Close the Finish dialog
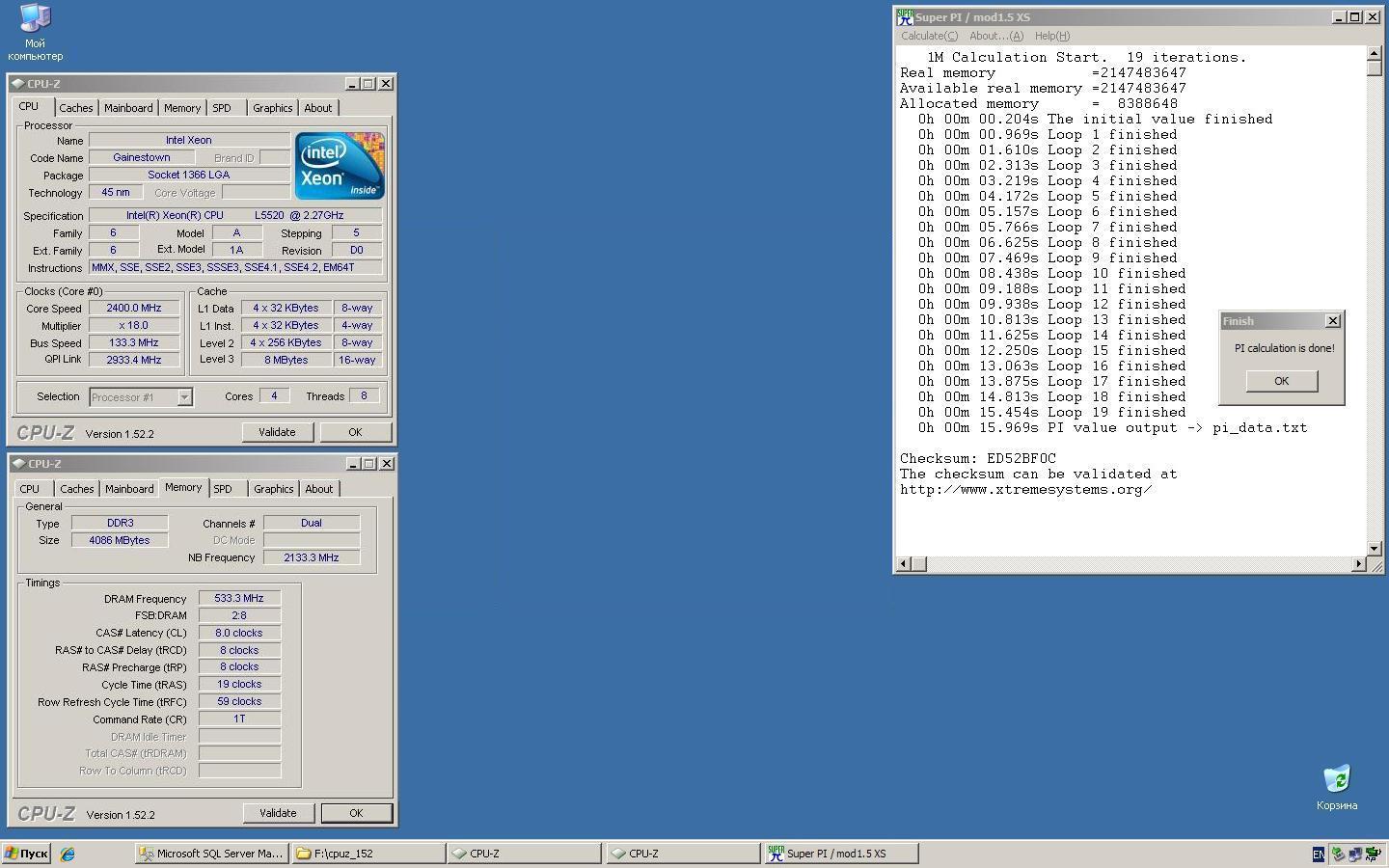 pos(1333,321)
